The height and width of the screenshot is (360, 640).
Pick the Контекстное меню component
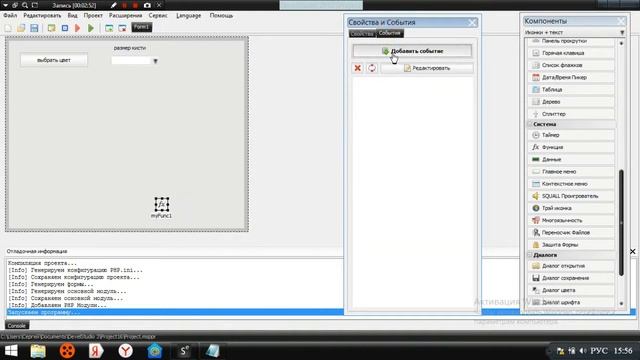(571, 184)
